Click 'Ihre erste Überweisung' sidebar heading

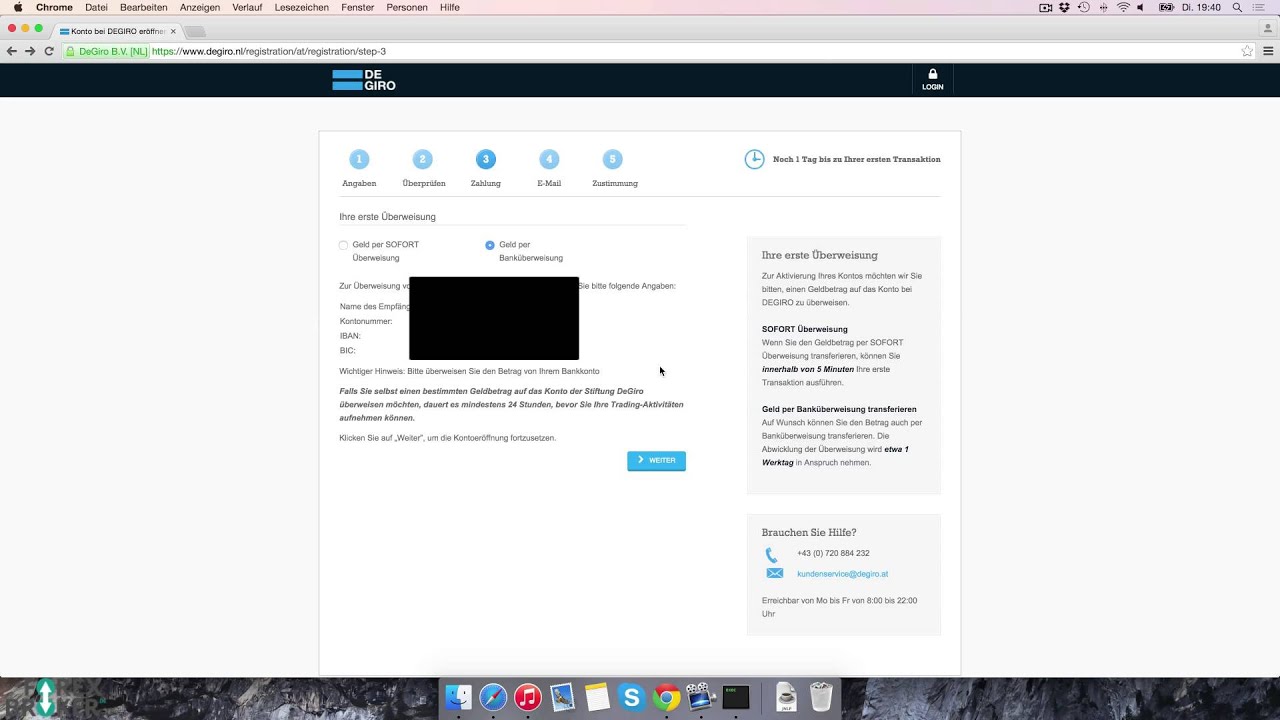pos(819,255)
